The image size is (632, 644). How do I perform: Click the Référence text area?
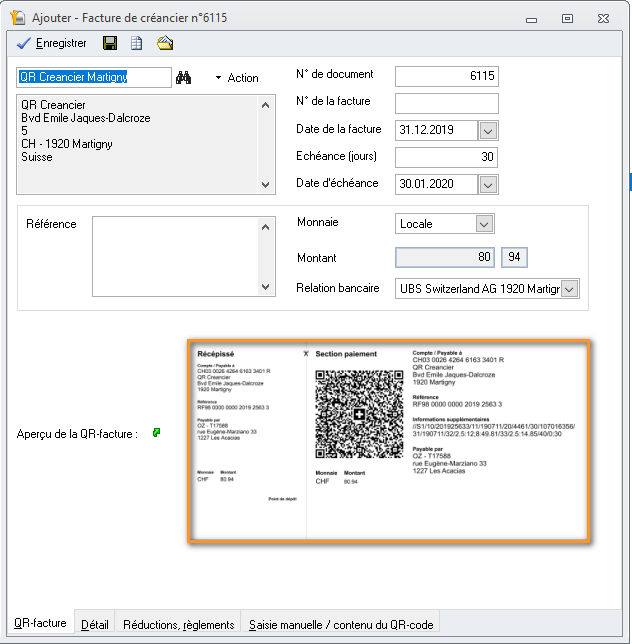coord(175,256)
